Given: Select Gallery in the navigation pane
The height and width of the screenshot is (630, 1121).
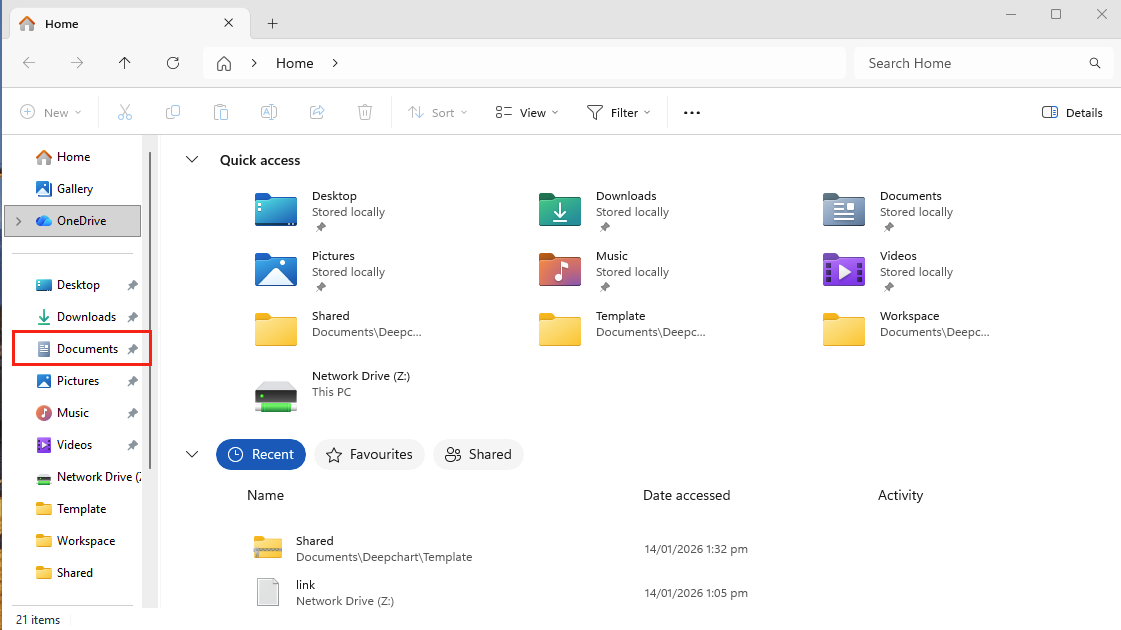Looking at the screenshot, I should pos(74,189).
